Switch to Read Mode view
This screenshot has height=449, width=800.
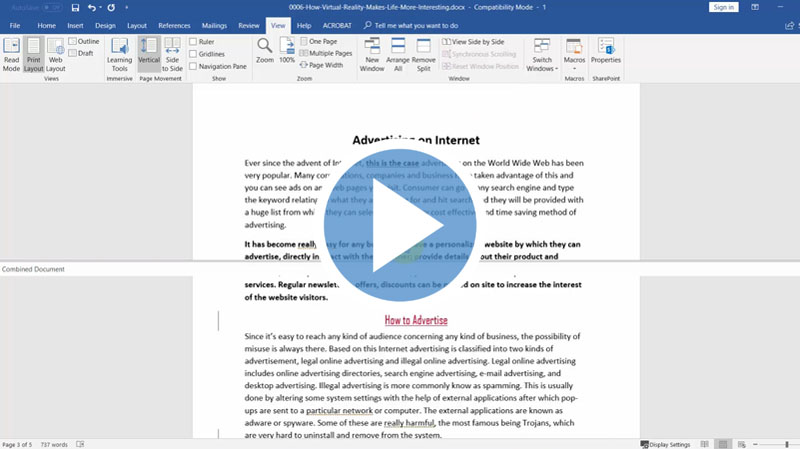coord(11,54)
